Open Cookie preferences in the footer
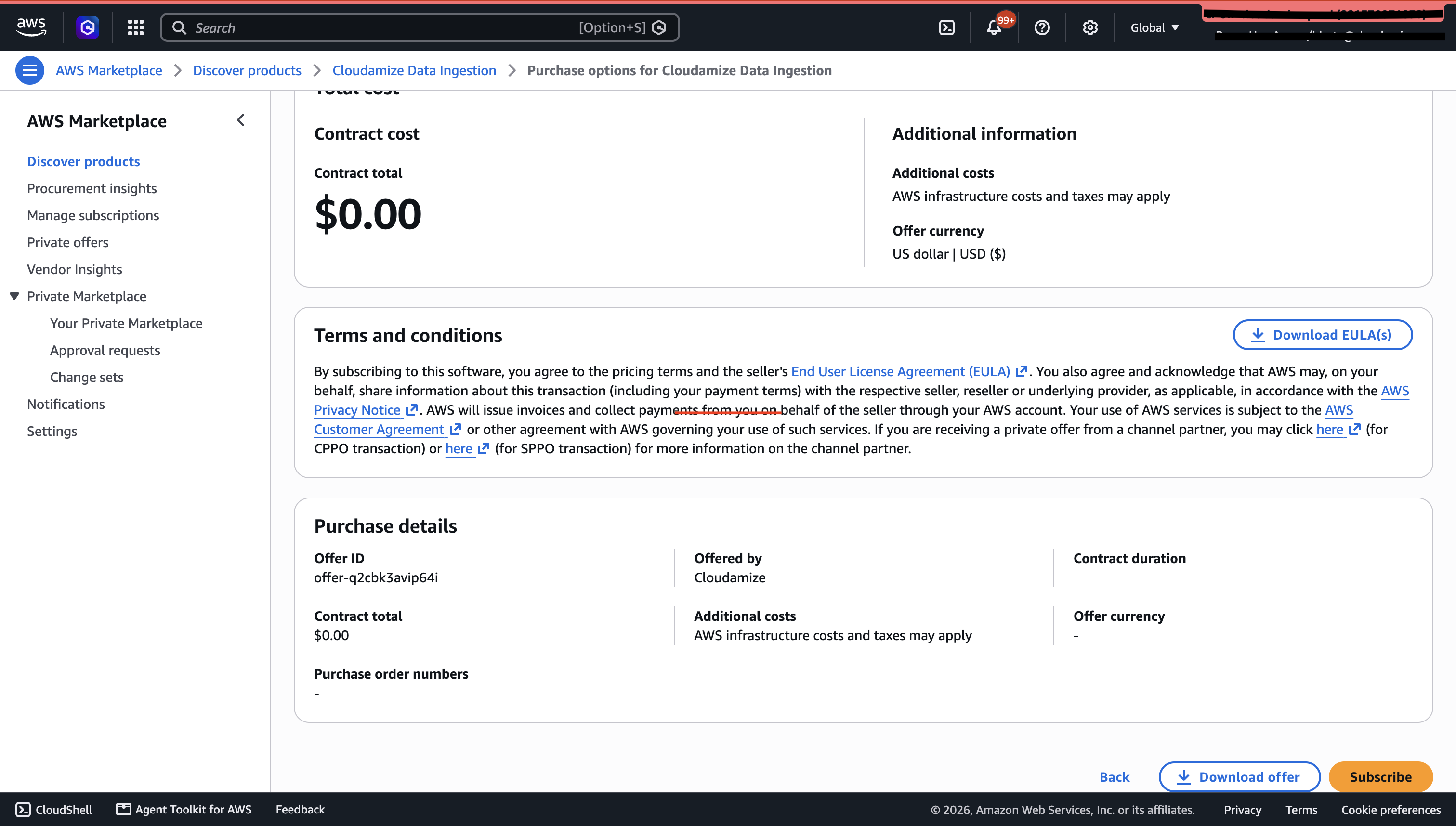 1391,810
